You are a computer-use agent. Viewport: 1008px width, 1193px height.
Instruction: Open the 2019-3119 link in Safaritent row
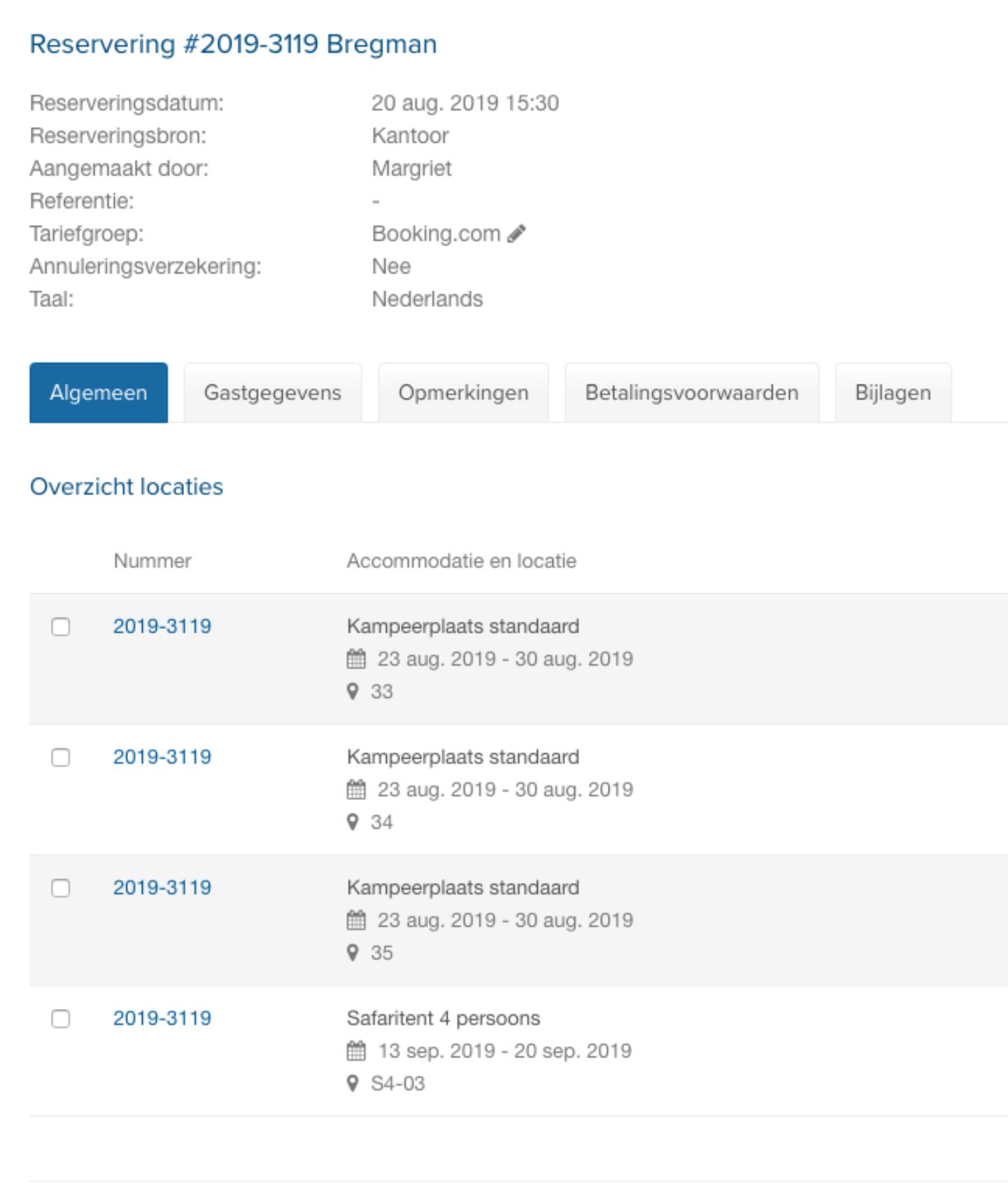[x=162, y=1018]
